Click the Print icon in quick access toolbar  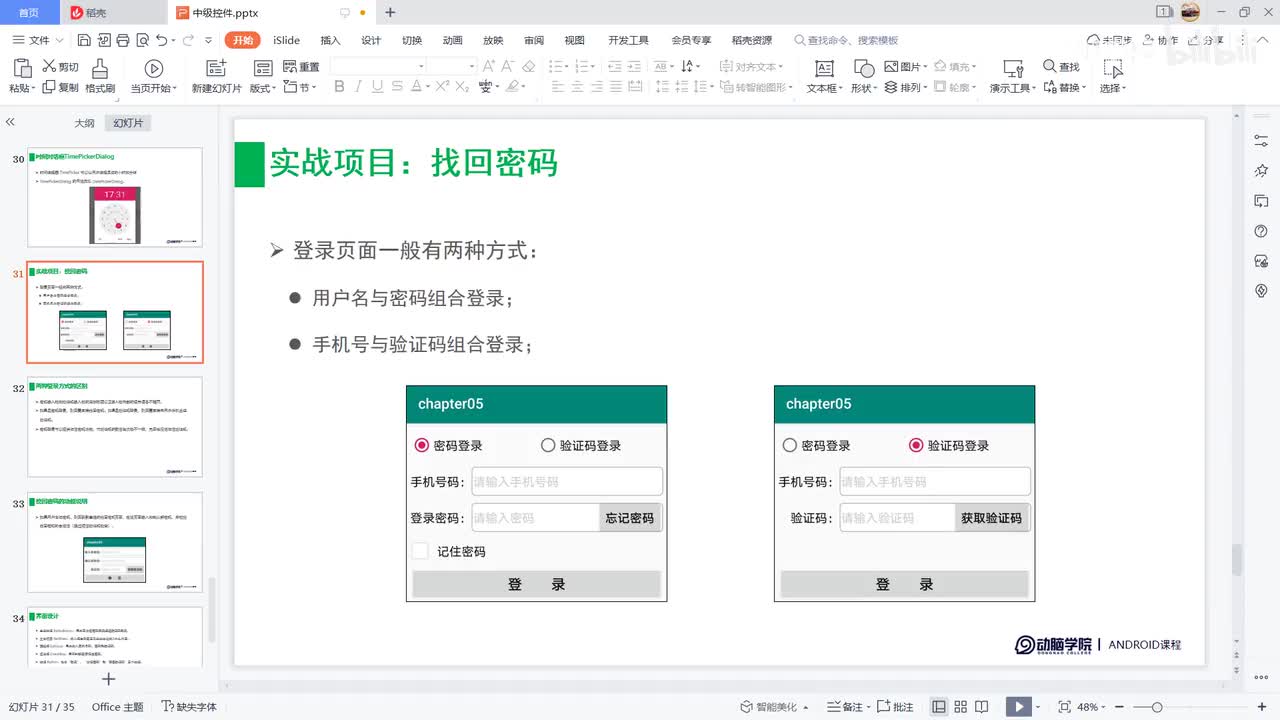click(122, 40)
